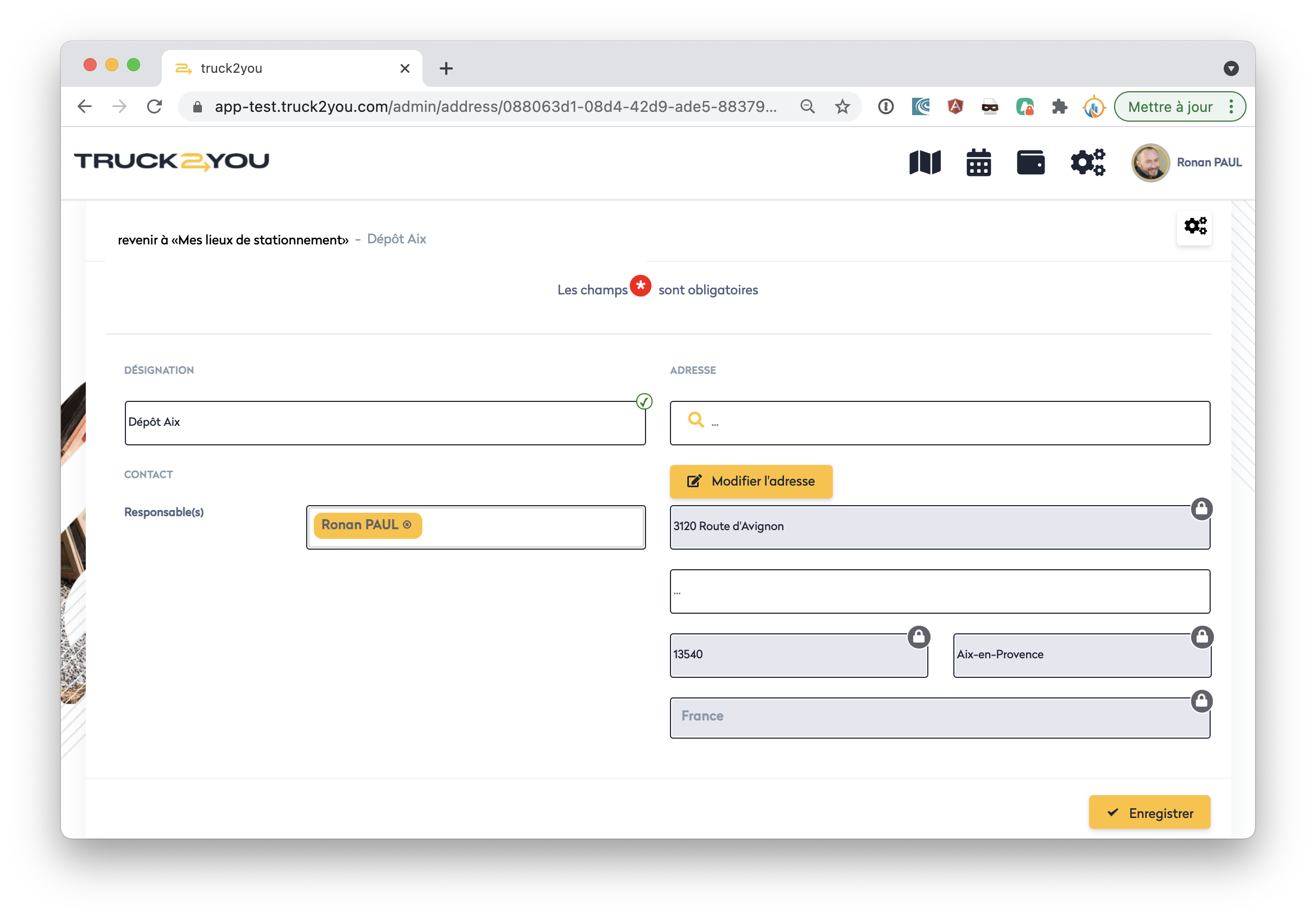
Task: Click the page options gear icon below header
Action: point(1194,226)
